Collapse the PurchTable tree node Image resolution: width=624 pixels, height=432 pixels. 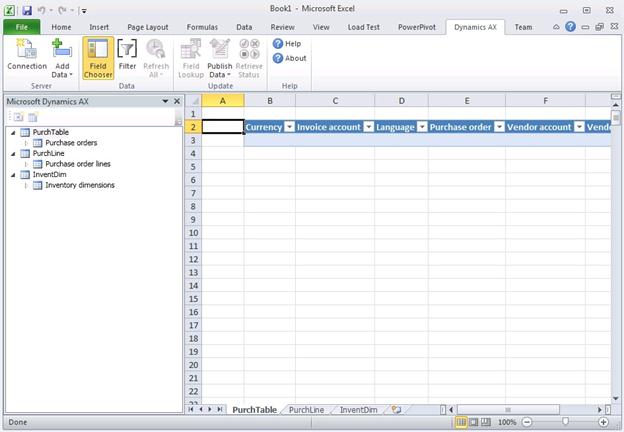pos(13,132)
